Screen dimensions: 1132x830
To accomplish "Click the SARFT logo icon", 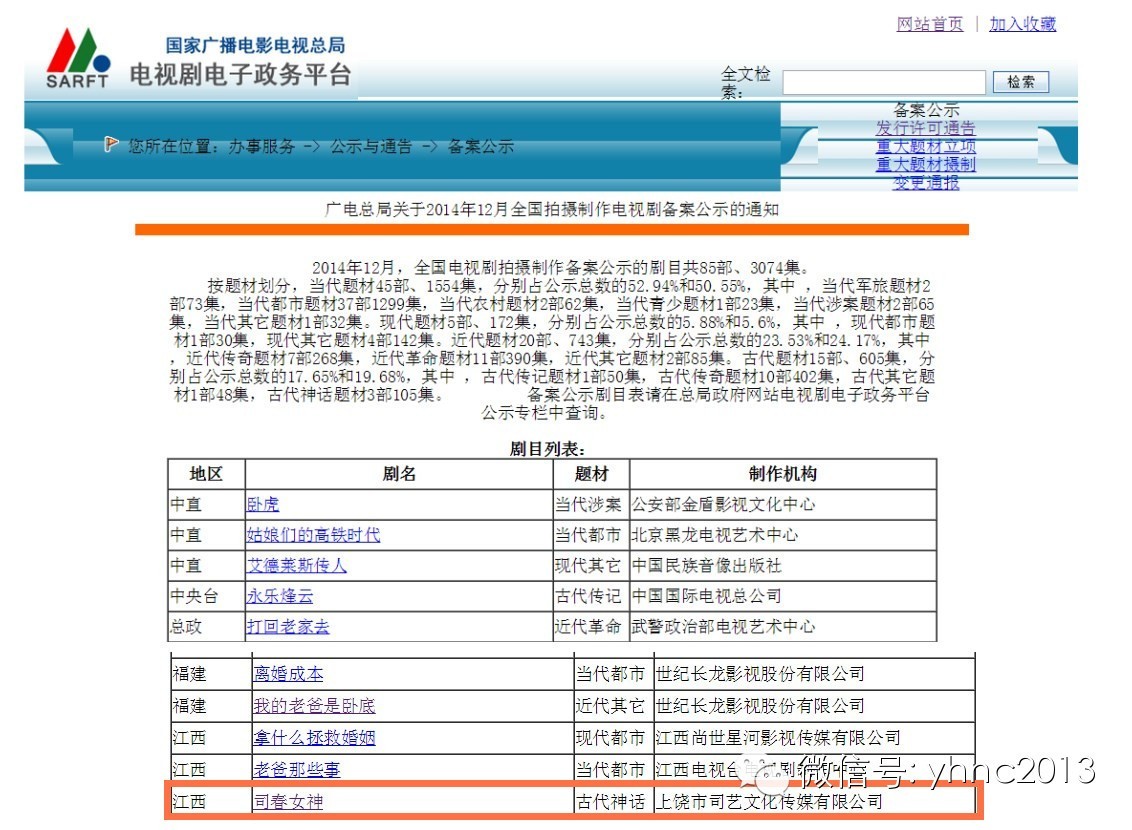I will point(78,58).
